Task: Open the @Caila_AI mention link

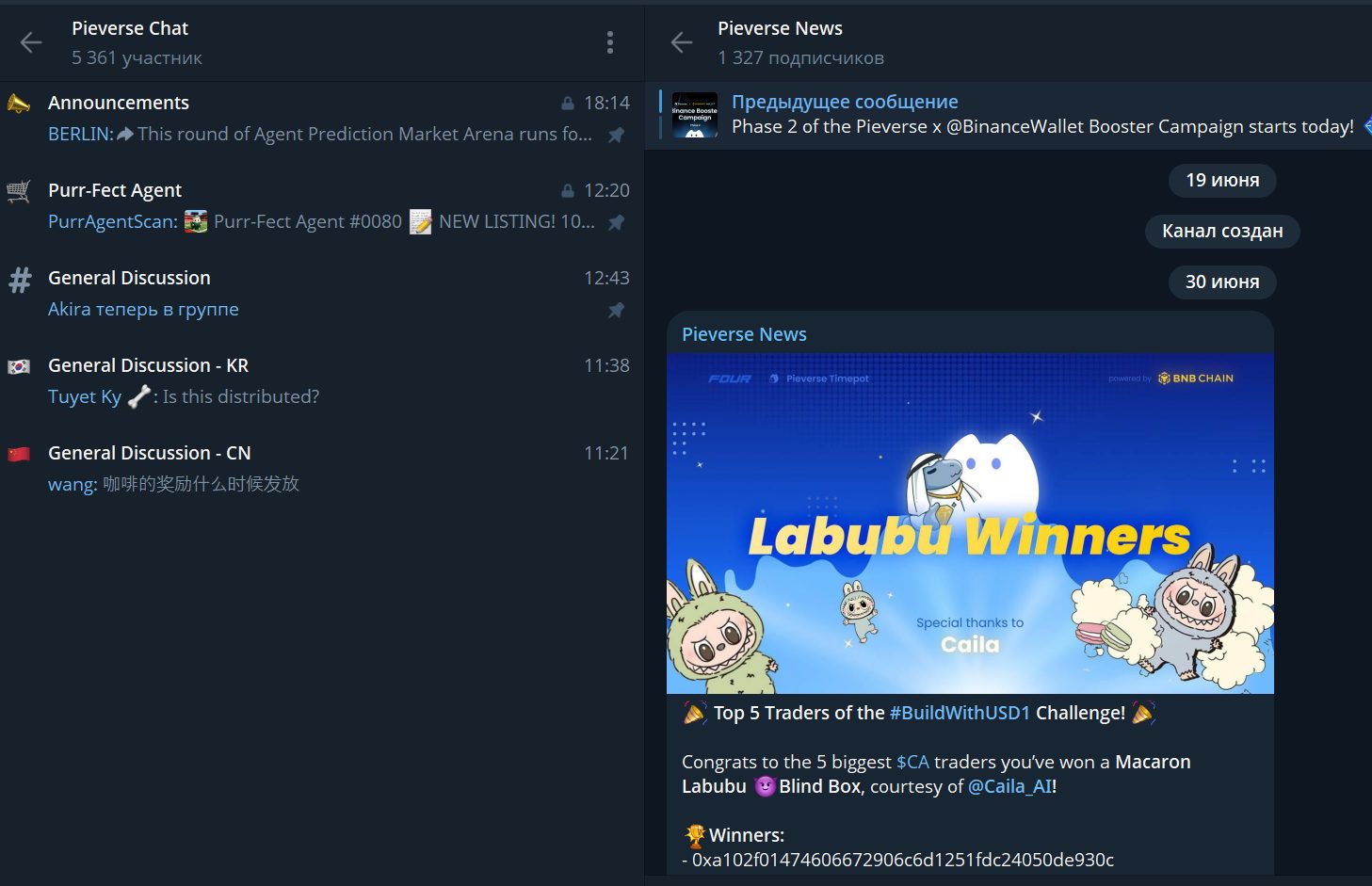Action: click(x=1009, y=787)
